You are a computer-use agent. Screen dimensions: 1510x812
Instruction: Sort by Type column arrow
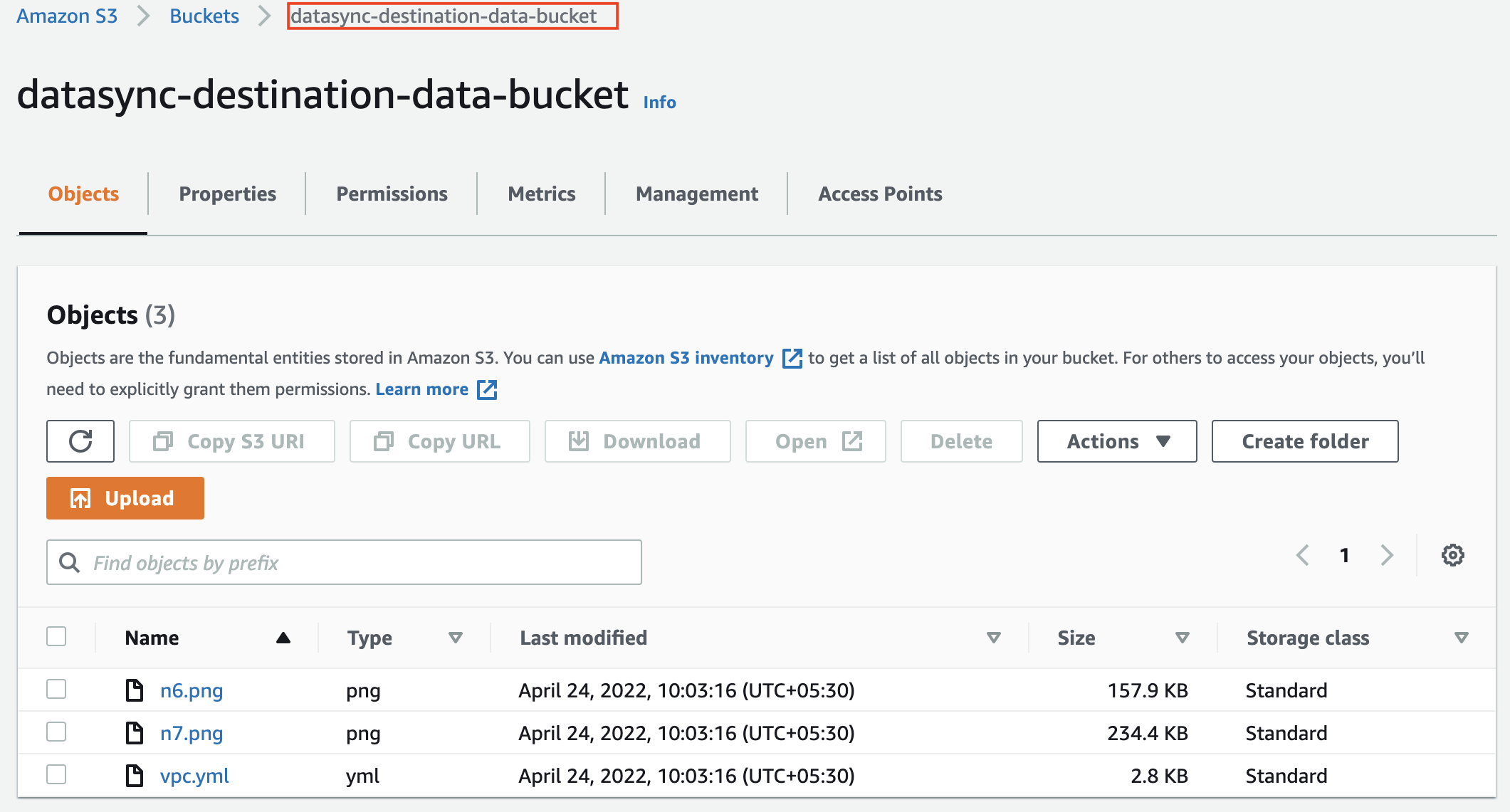tap(456, 638)
